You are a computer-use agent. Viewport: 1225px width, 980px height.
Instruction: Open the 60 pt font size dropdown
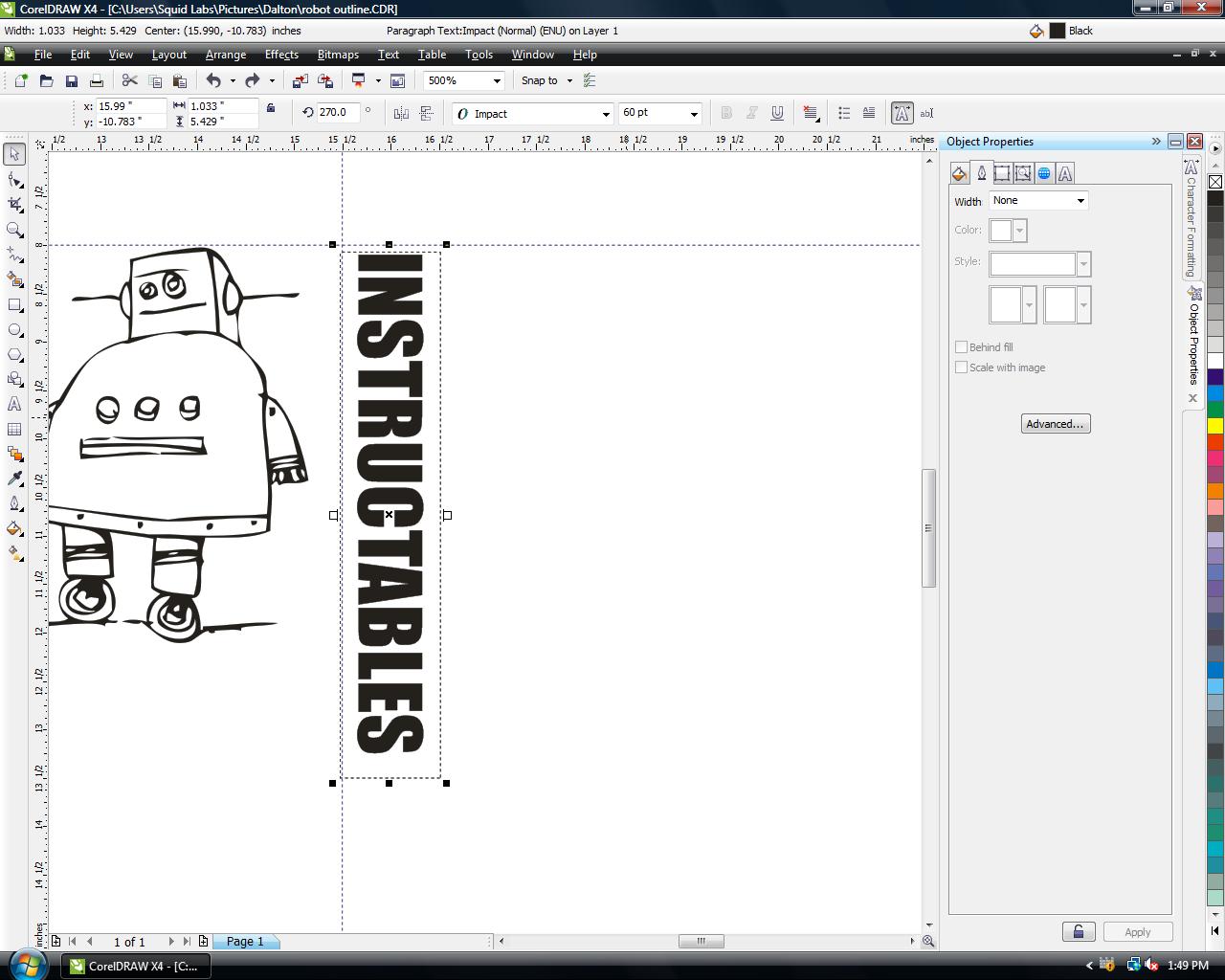[x=694, y=114]
